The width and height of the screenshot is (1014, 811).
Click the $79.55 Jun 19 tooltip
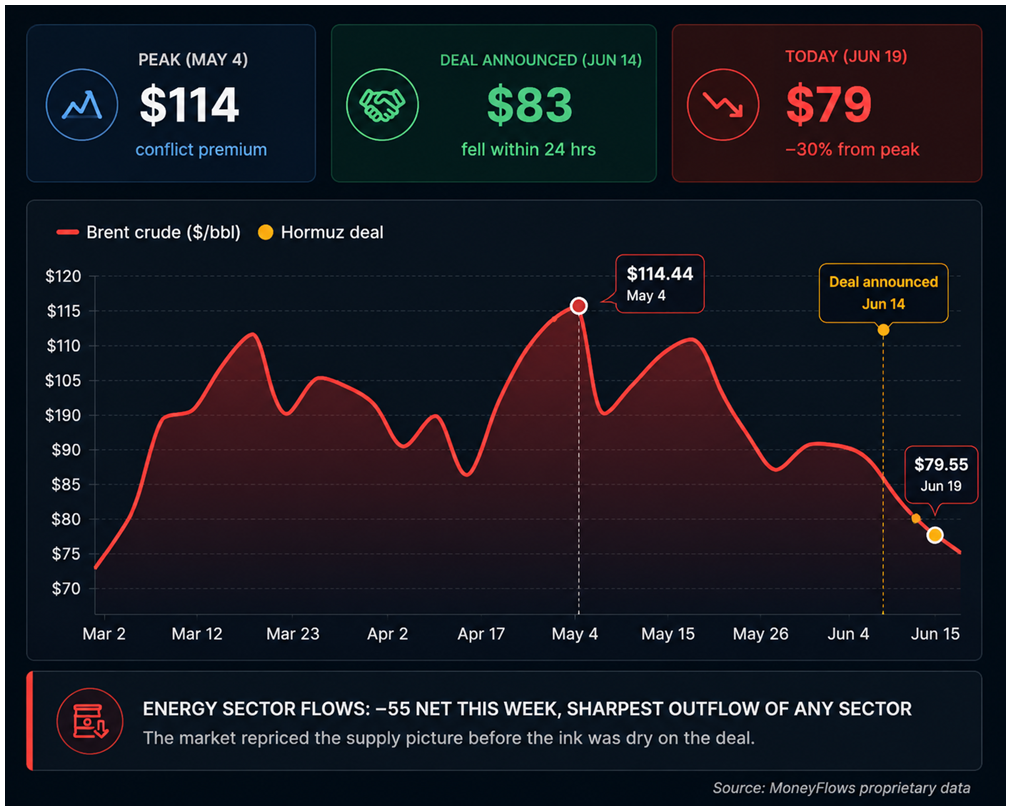(x=941, y=475)
